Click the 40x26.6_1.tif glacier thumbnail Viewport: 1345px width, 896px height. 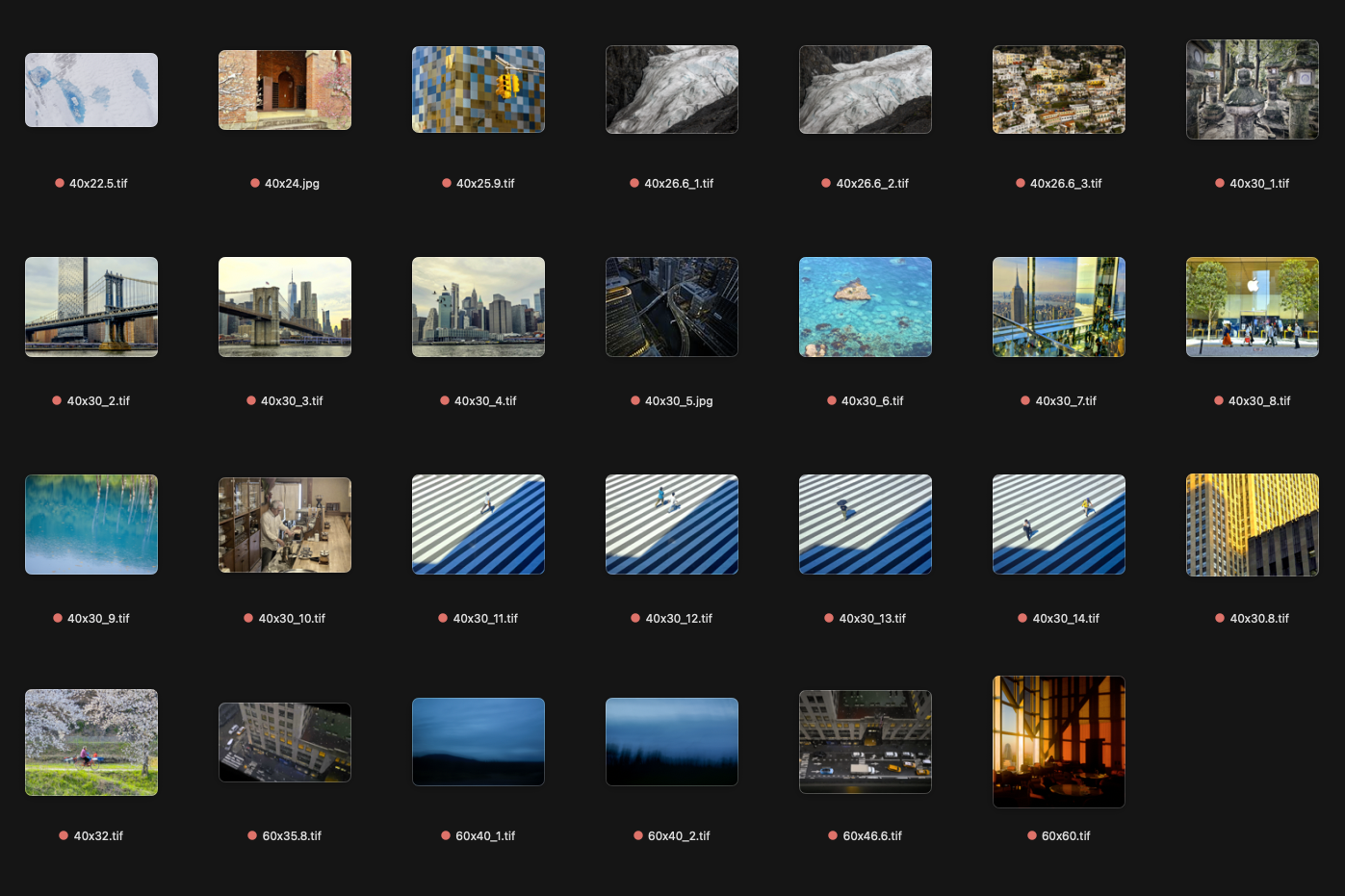tap(672, 90)
